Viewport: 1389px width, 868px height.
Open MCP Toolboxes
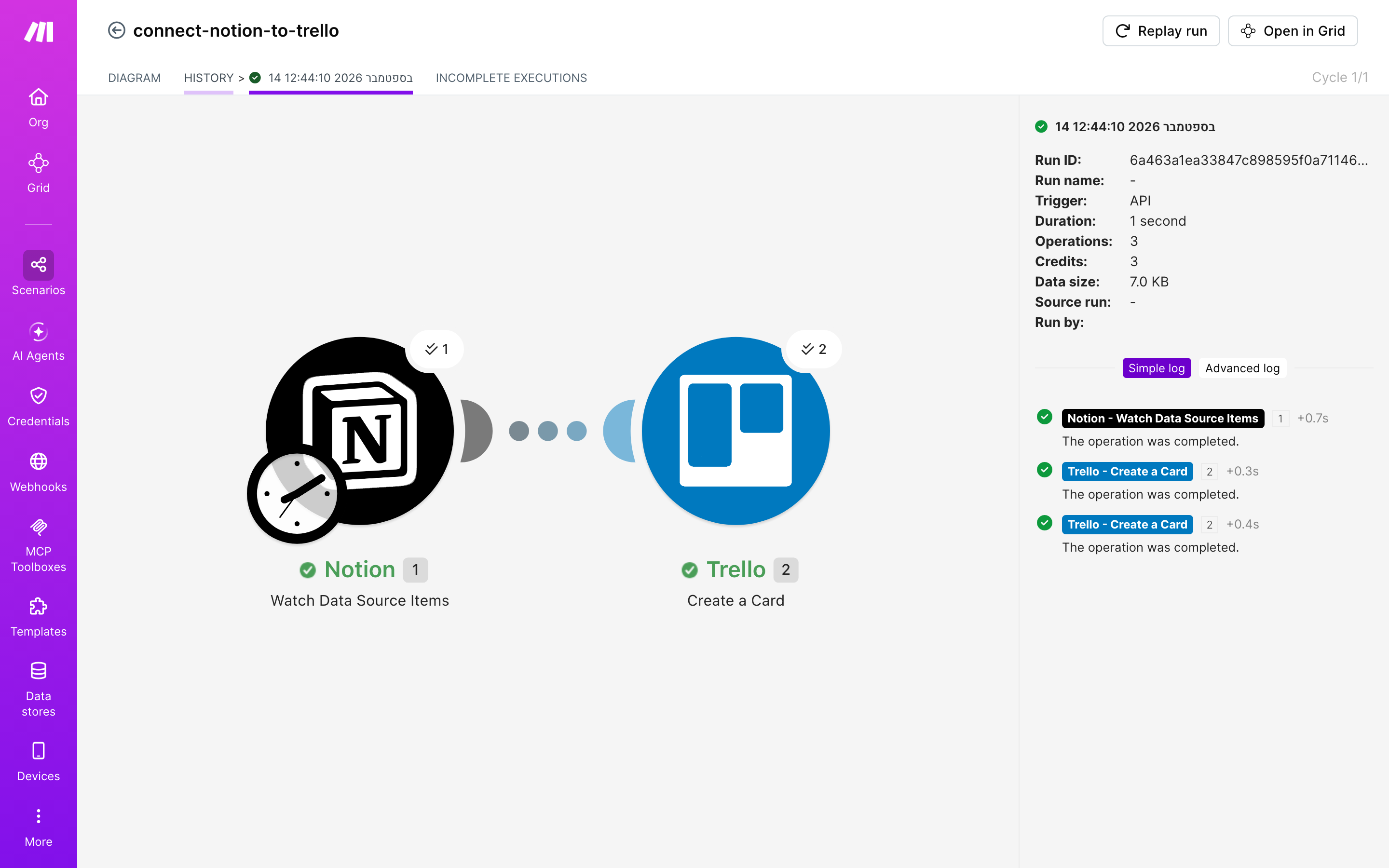pyautogui.click(x=39, y=545)
